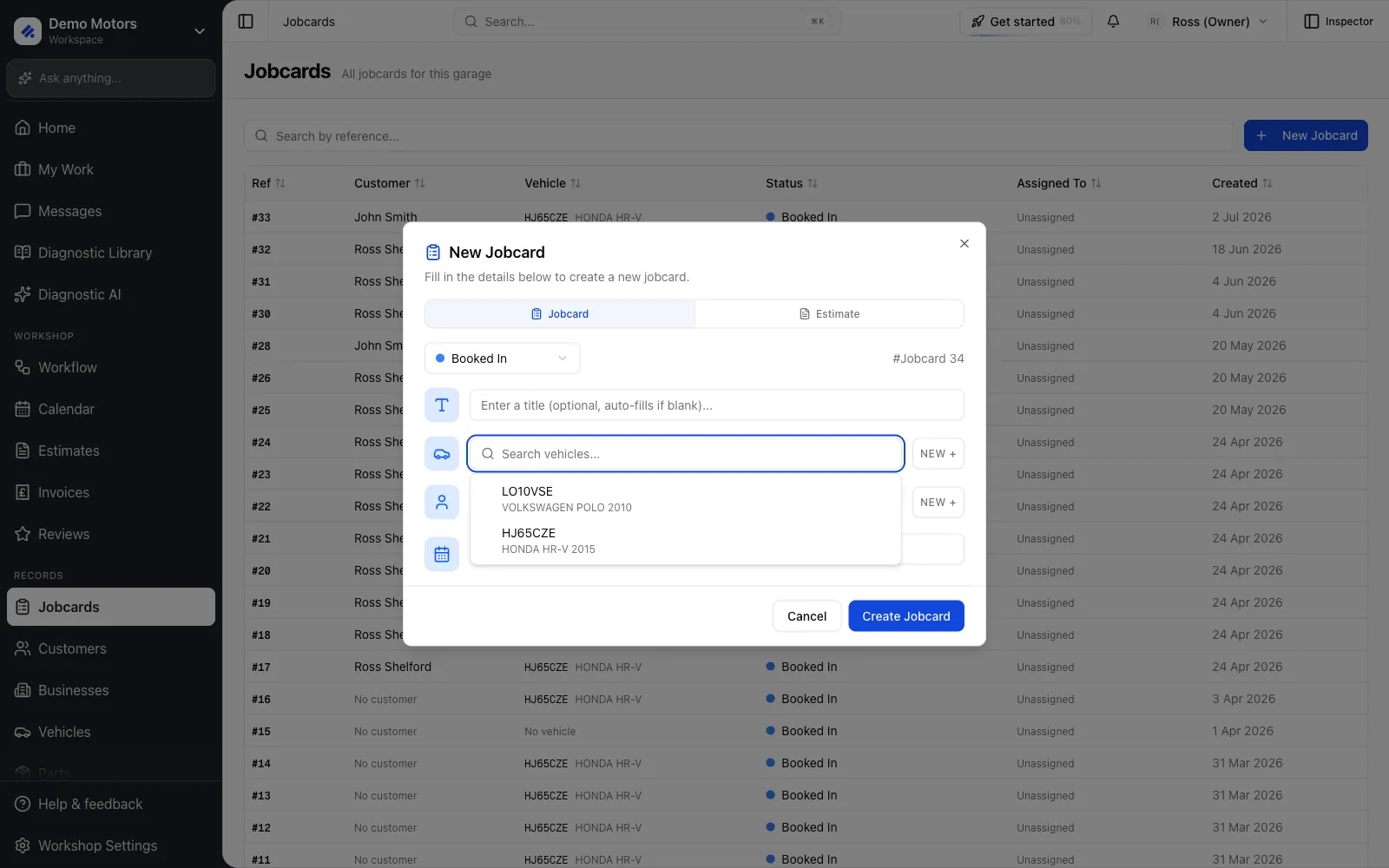Toggle the sidebar panel icon
Image resolution: width=1389 pixels, height=868 pixels.
[246, 22]
